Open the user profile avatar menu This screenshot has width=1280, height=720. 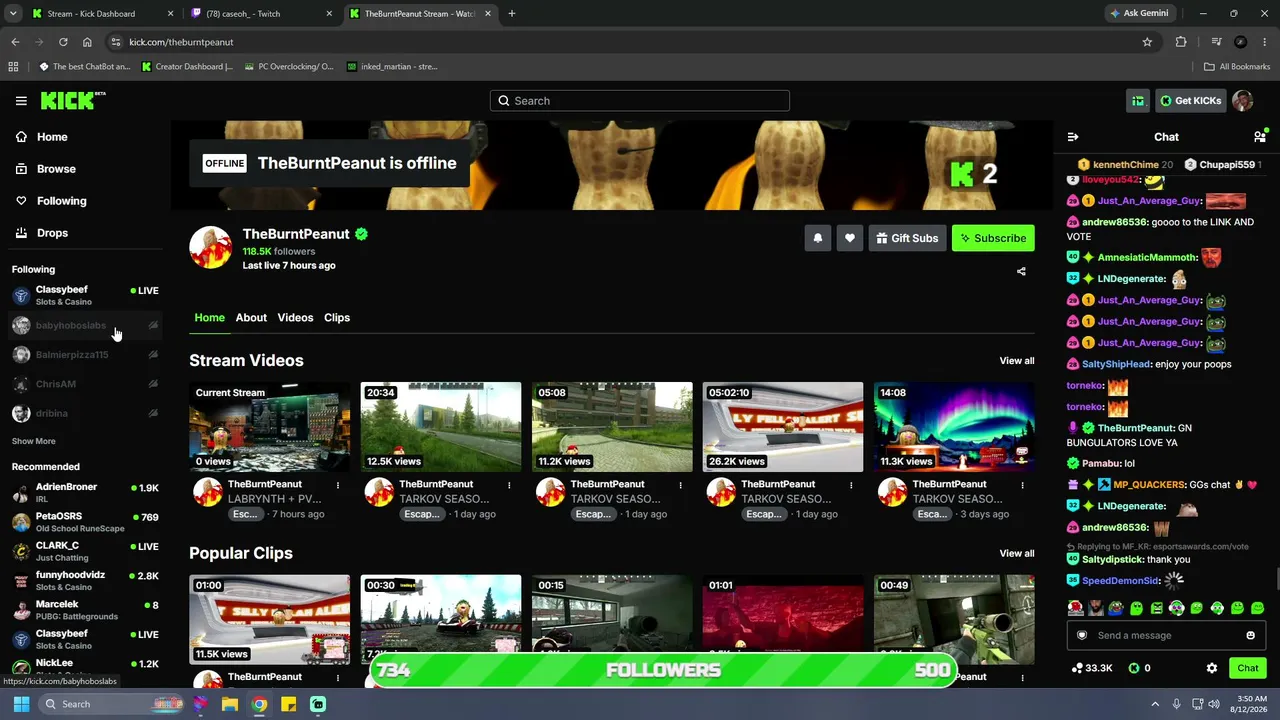(x=1243, y=101)
